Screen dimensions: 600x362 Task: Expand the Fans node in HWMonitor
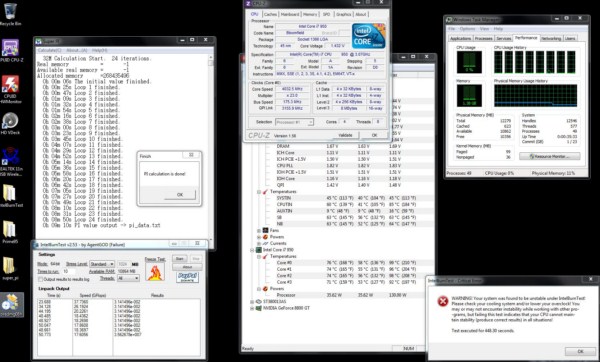259,230
